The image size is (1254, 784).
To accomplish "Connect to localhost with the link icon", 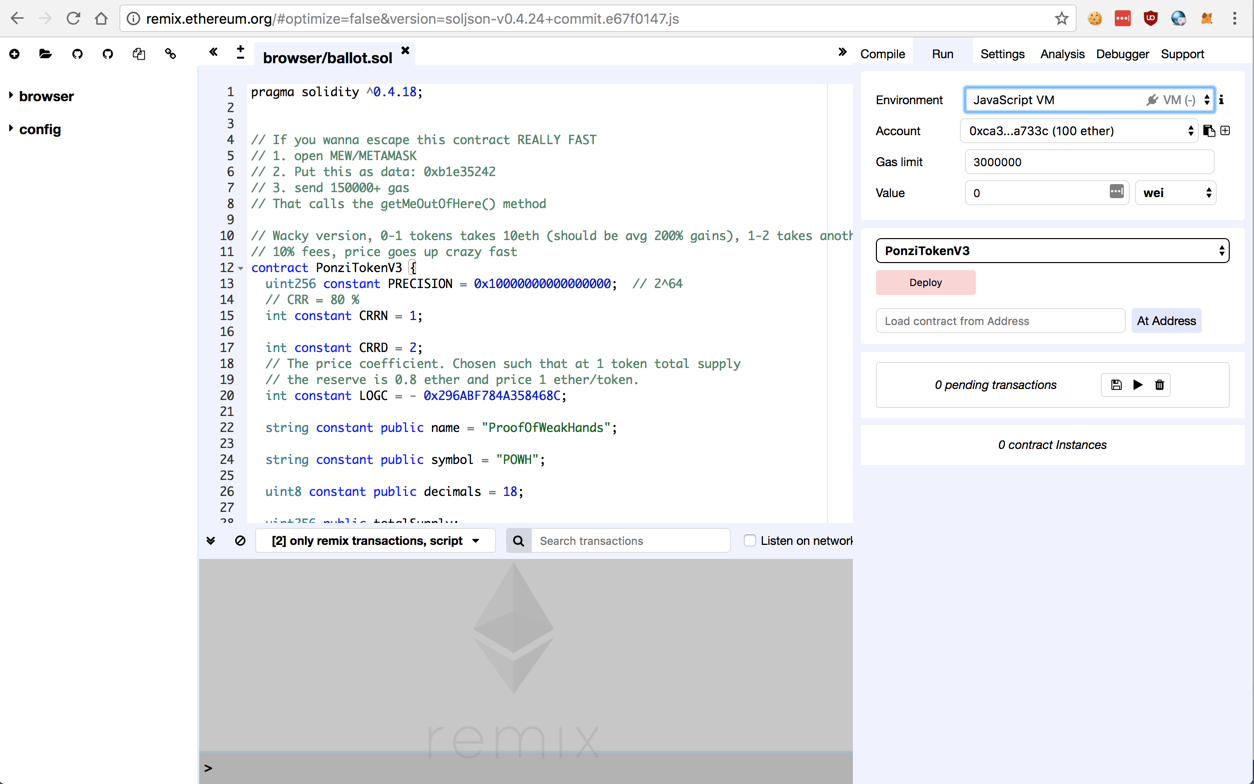I will (170, 54).
